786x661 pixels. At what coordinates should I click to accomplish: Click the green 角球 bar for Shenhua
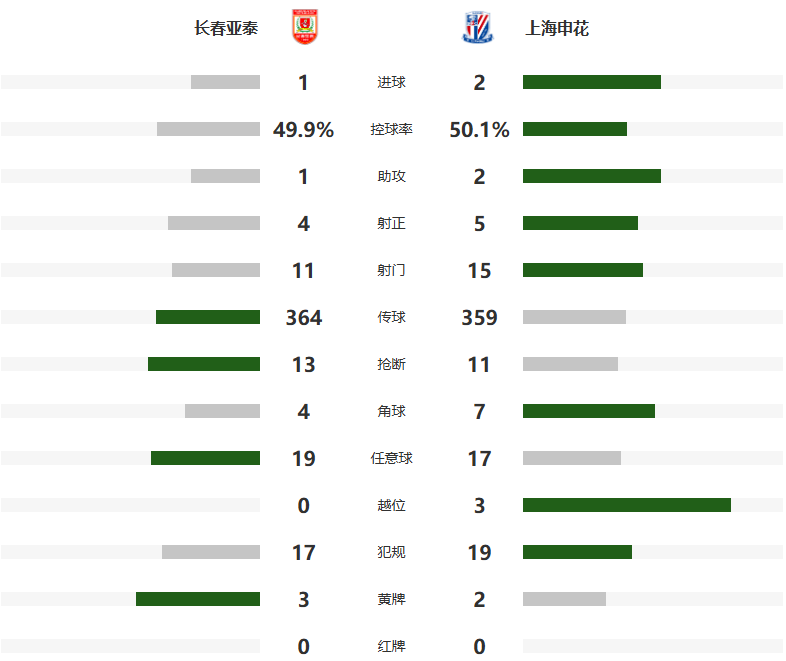click(x=588, y=411)
